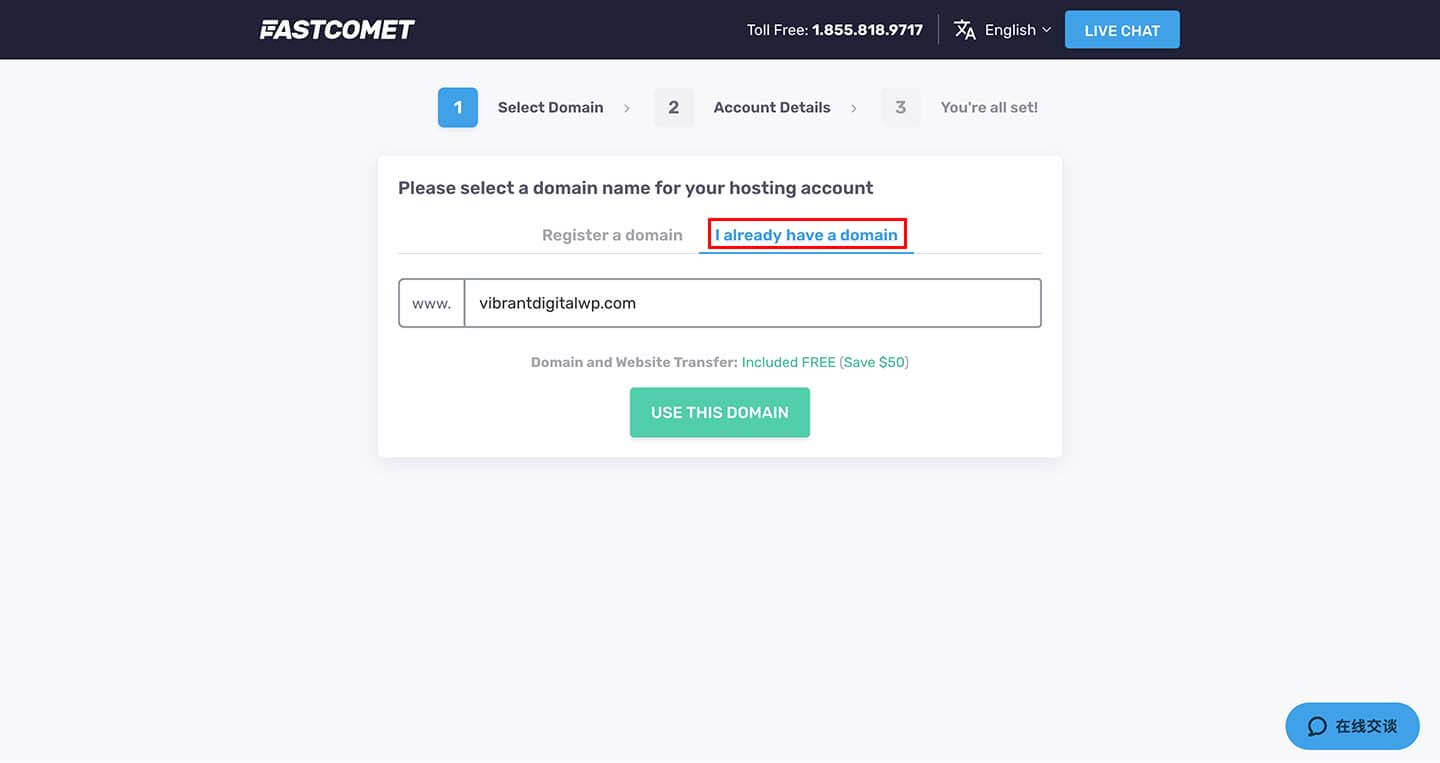Image resolution: width=1440 pixels, height=763 pixels.
Task: Click step 1 number badge
Action: point(458,107)
